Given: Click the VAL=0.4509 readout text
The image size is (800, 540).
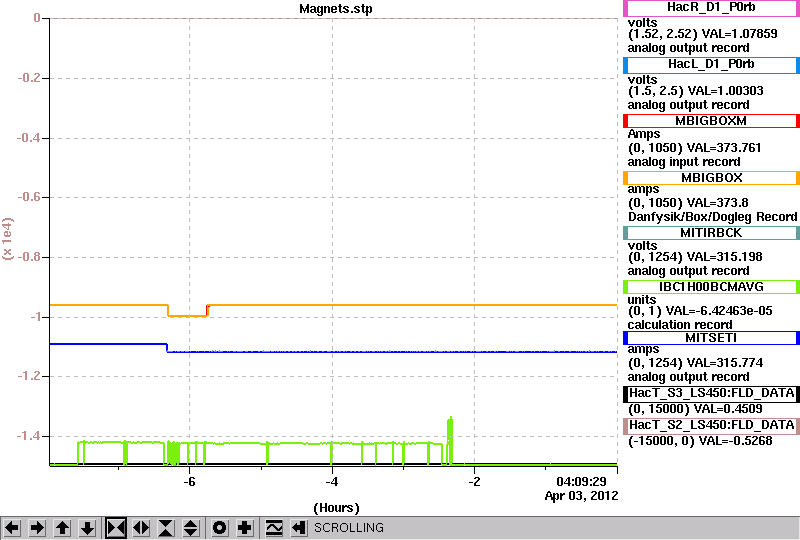Looking at the screenshot, I should 727,409.
